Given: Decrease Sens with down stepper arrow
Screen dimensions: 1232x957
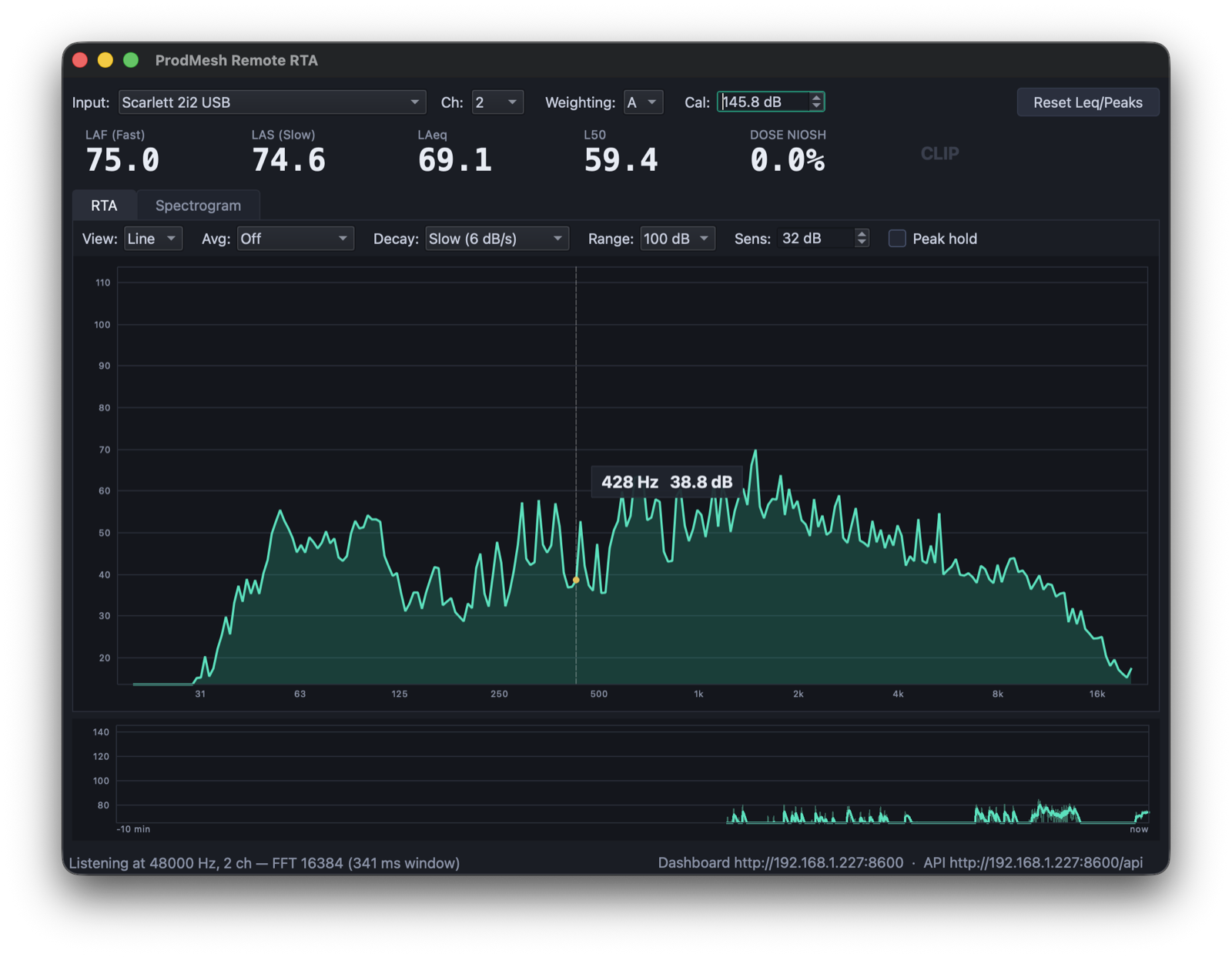Looking at the screenshot, I should pos(862,243).
